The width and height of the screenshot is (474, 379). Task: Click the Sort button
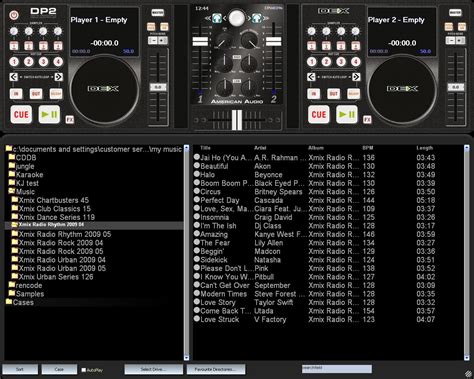tap(20, 369)
